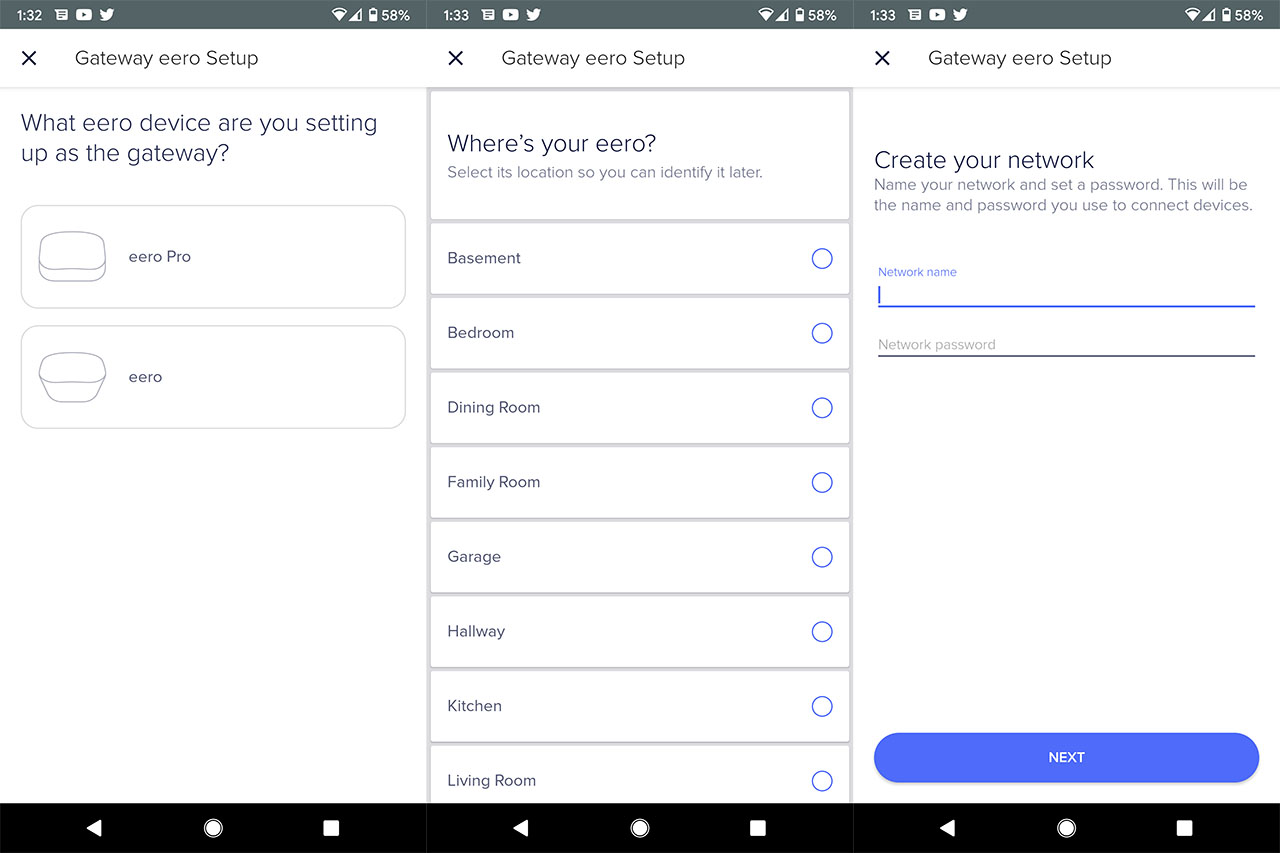Screen dimensions: 1280x853
Task: Tap the eero Pro device illustration
Action: [72, 256]
